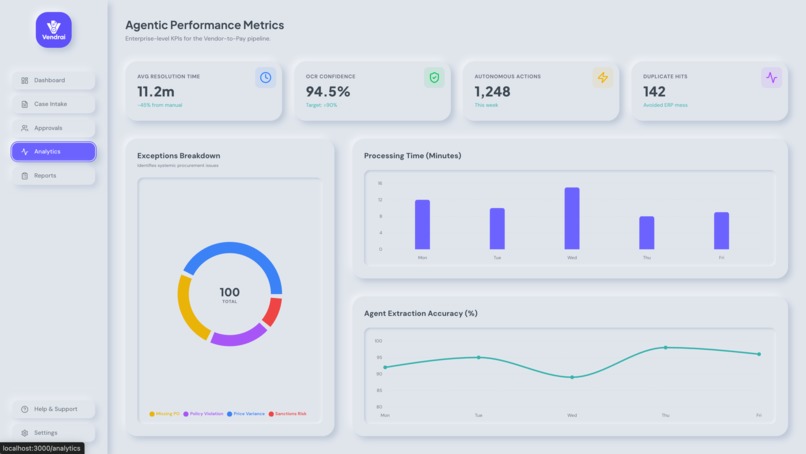806x454 pixels.
Task: Click the Policy Violation legend dot
Action: 186,414
